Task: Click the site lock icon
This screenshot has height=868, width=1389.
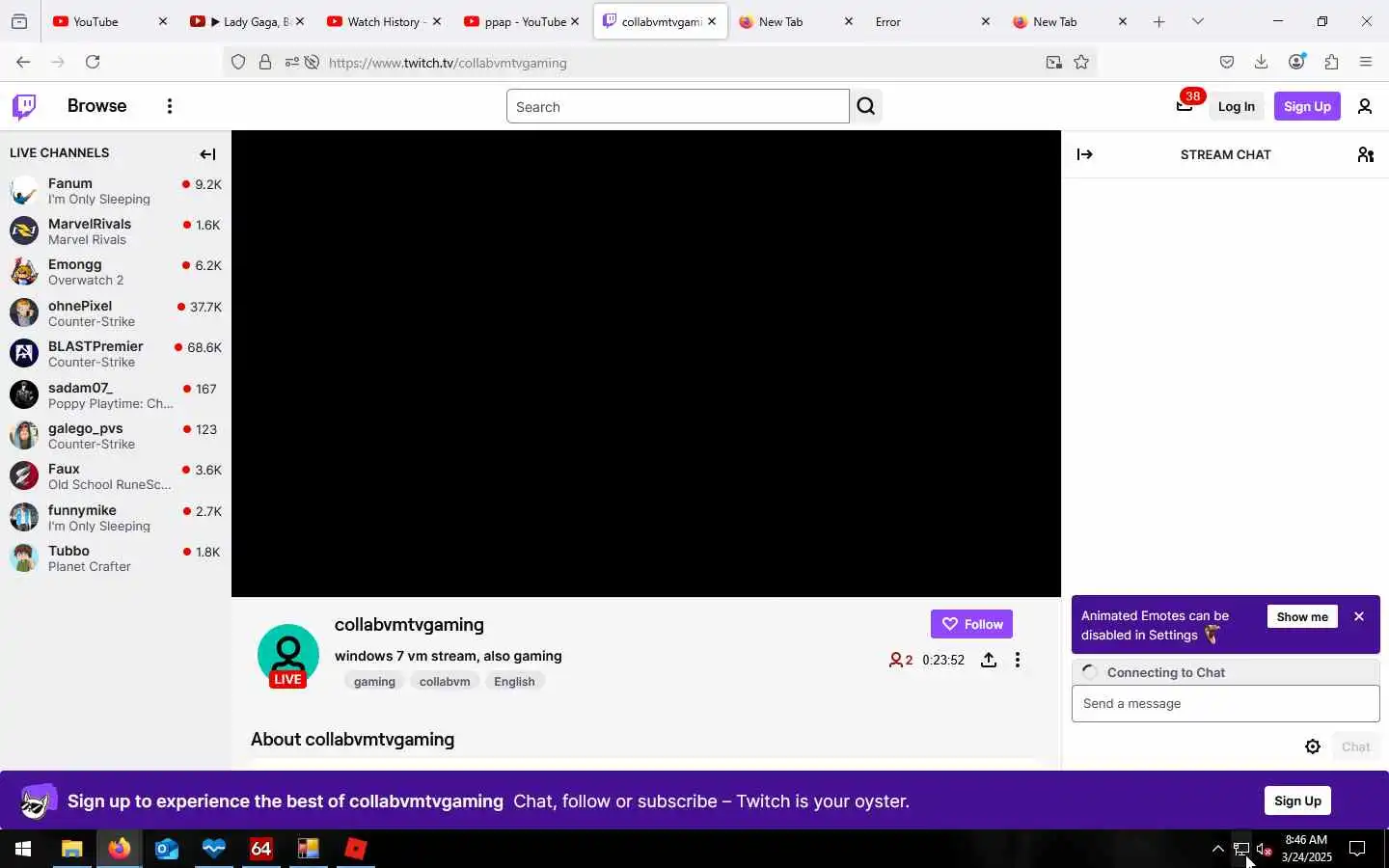Action: tap(265, 63)
